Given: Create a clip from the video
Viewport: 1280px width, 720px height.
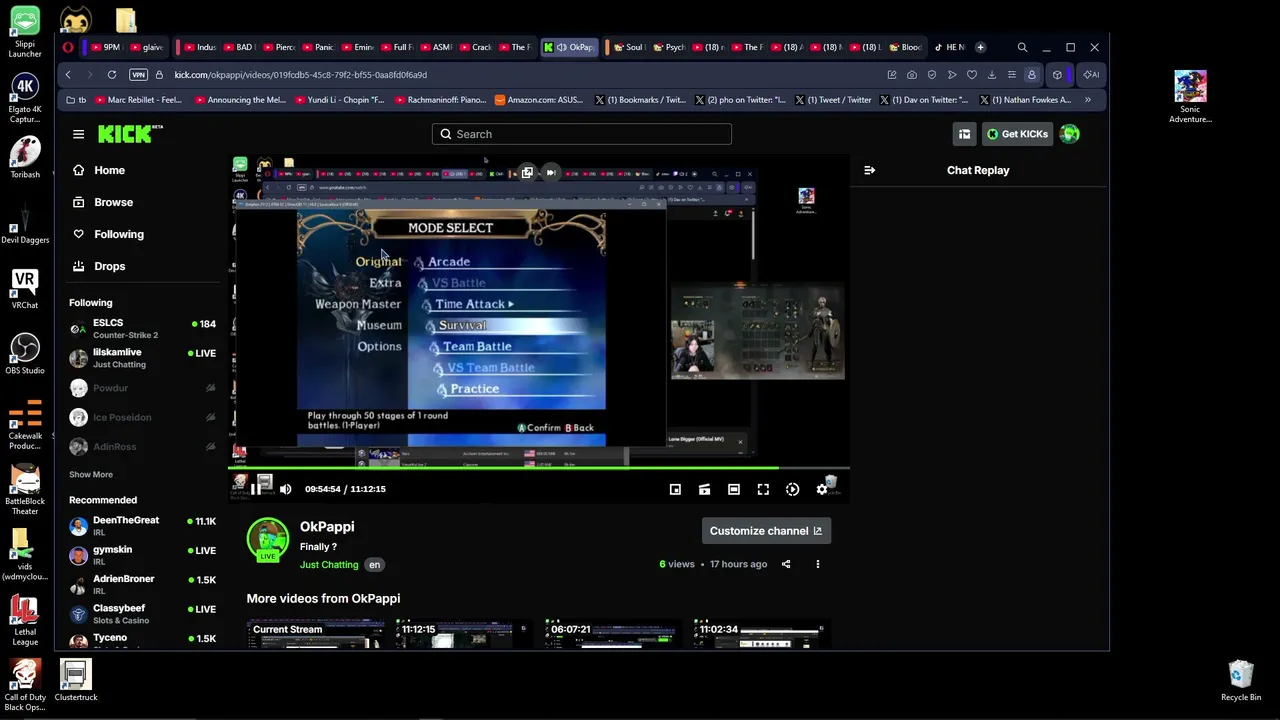Looking at the screenshot, I should (x=704, y=489).
